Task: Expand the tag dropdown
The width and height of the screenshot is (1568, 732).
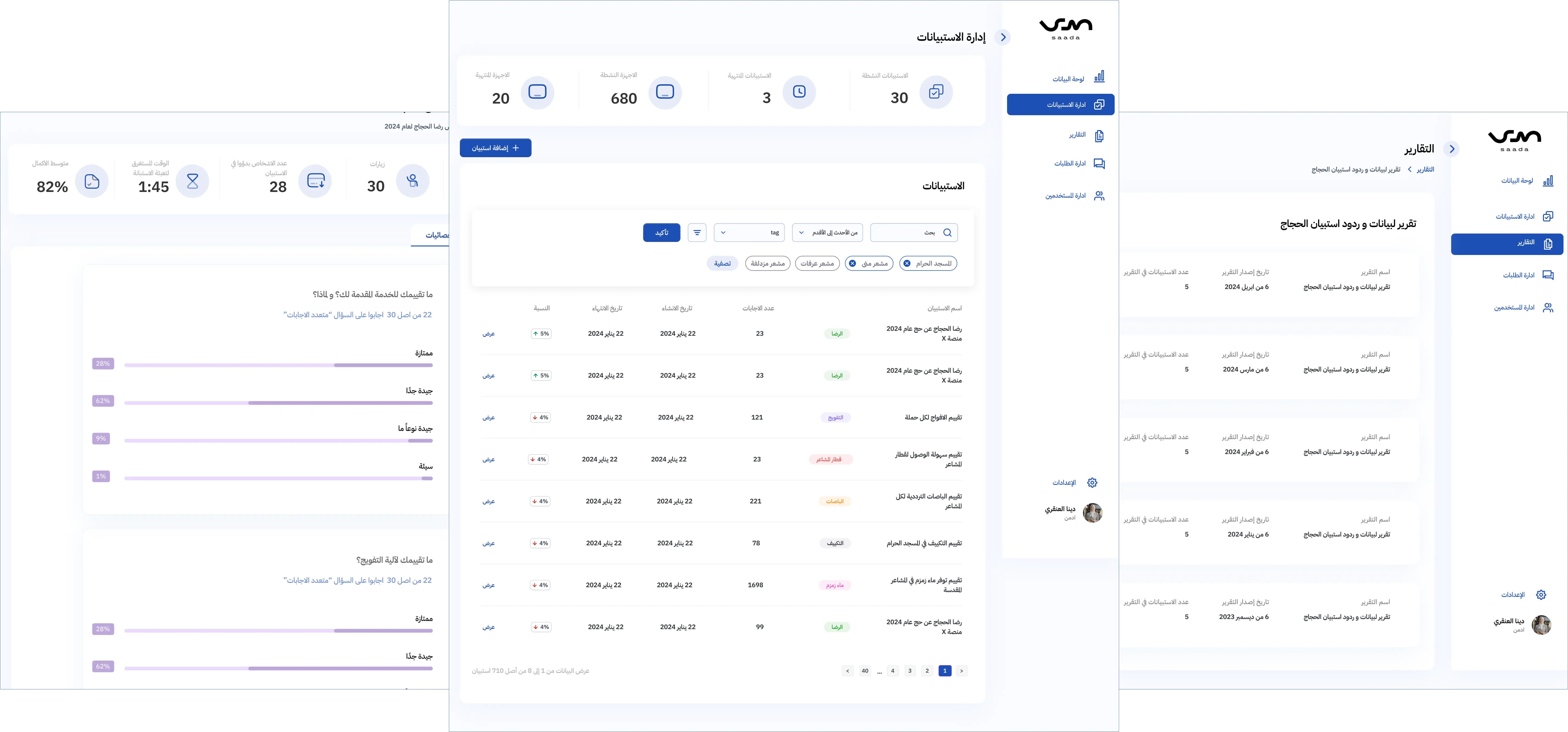Action: click(749, 233)
